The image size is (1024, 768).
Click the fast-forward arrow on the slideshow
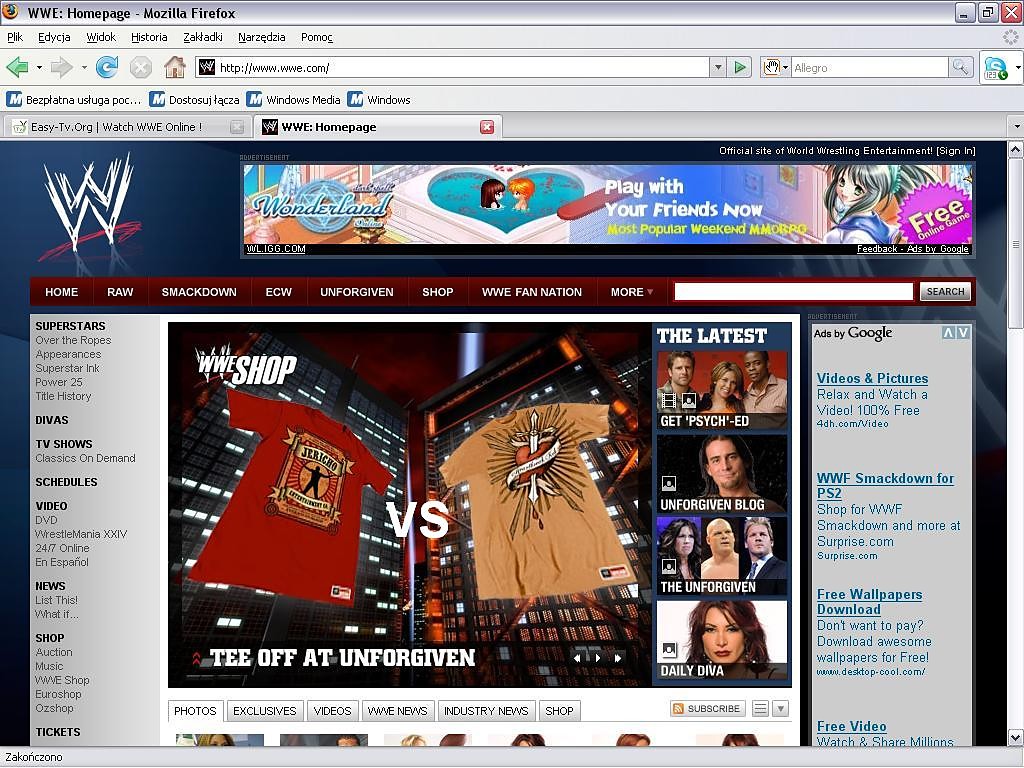617,658
